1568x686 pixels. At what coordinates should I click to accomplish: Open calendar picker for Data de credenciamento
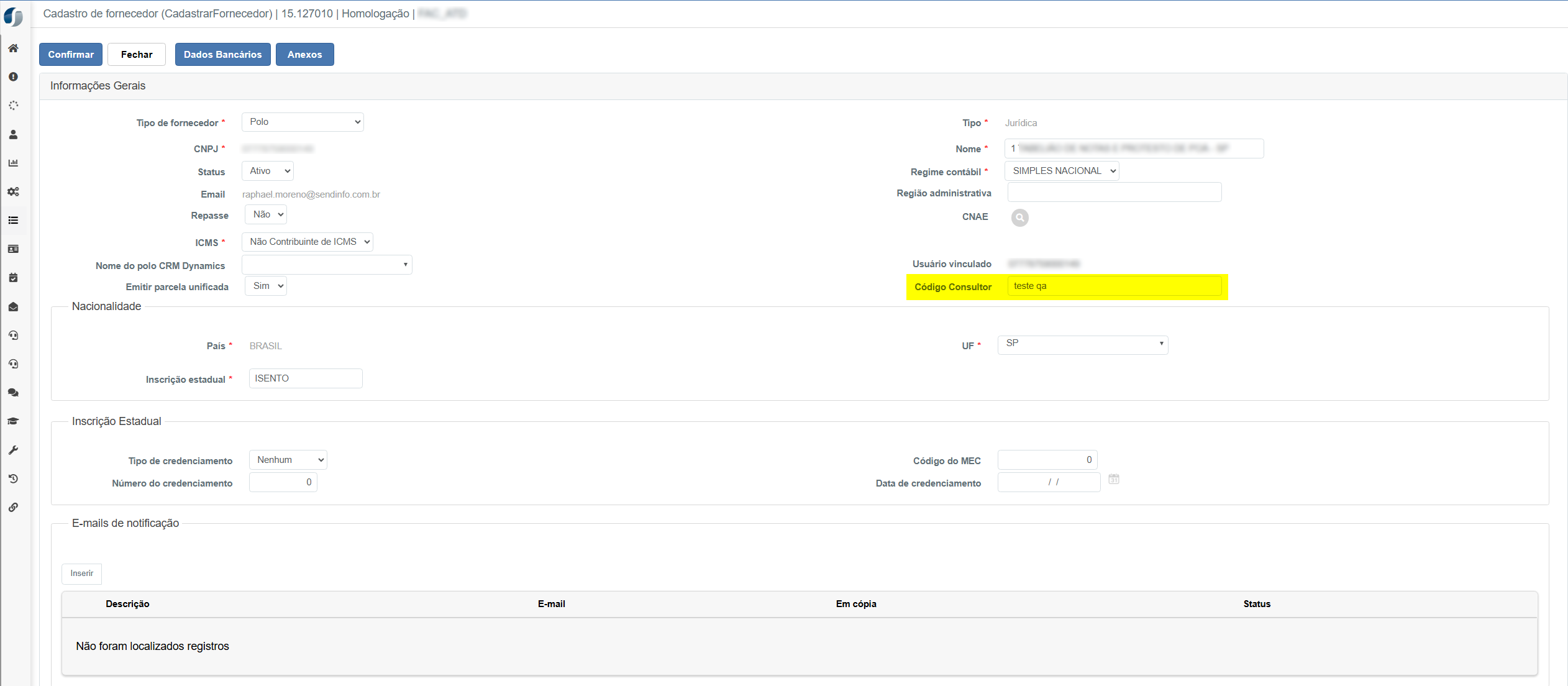[1114, 479]
